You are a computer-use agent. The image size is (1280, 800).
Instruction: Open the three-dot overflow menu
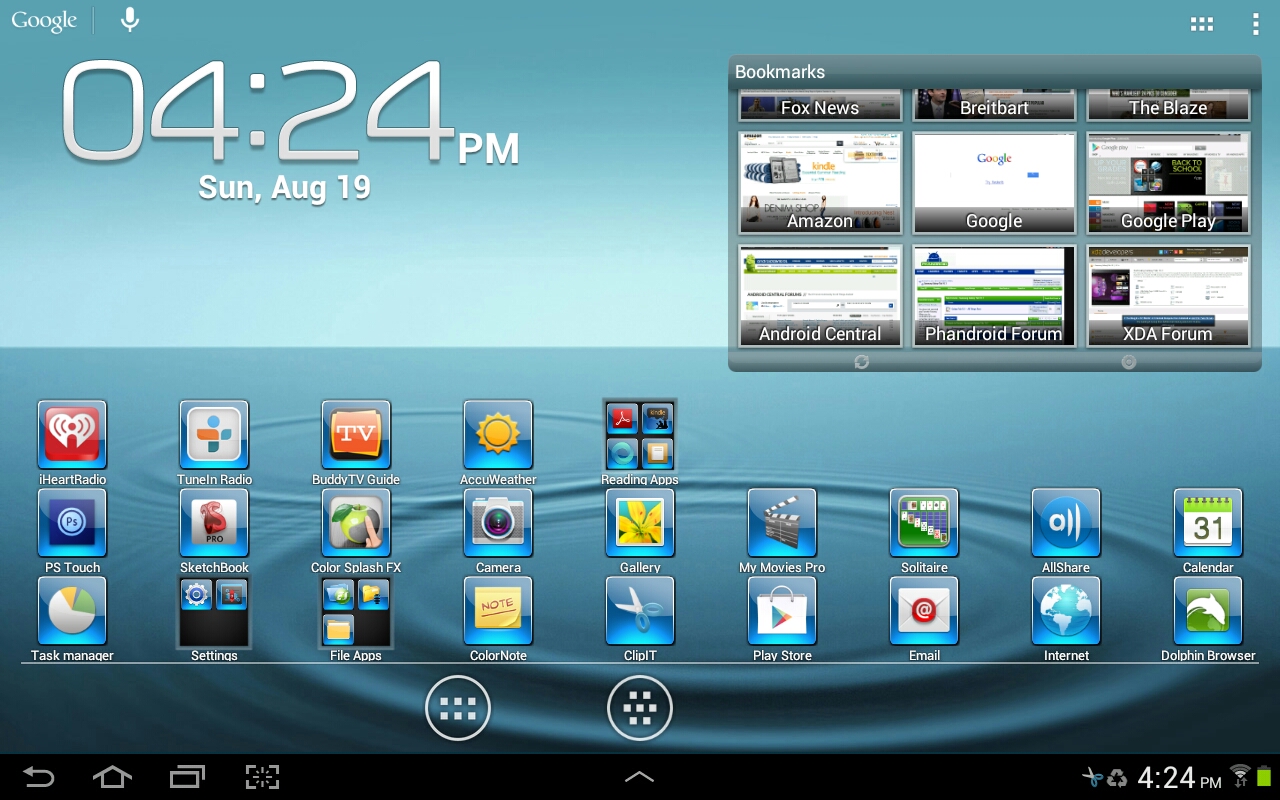pyautogui.click(x=1255, y=24)
